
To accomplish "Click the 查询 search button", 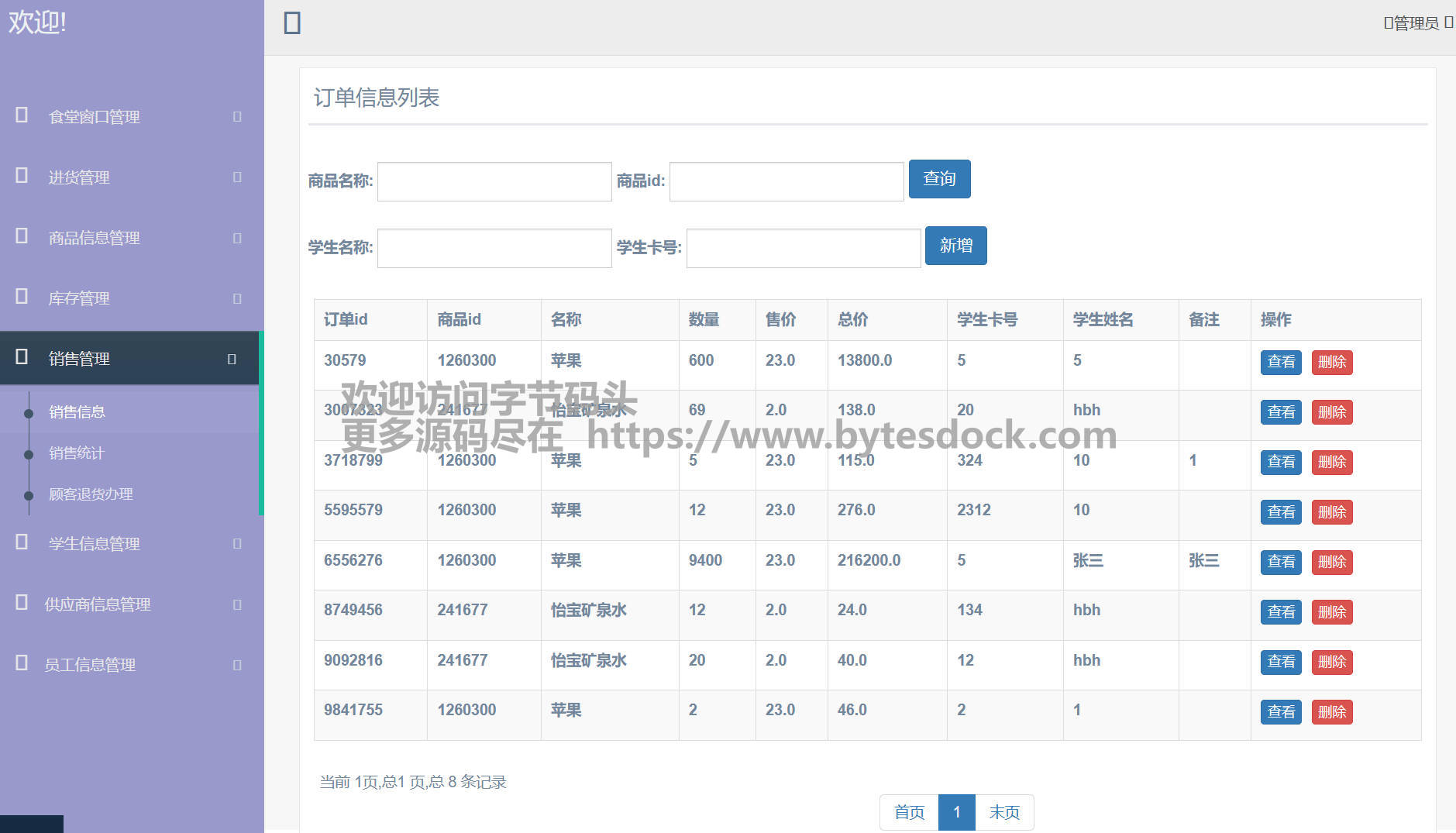I will [939, 179].
